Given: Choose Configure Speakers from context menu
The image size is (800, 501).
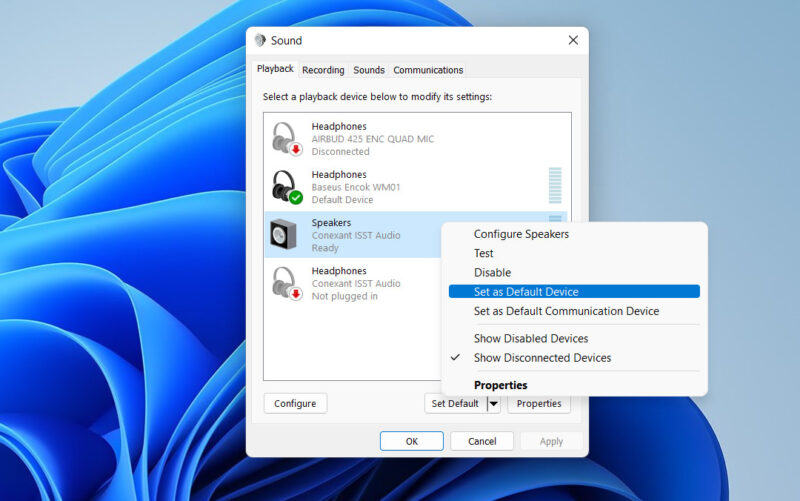Looking at the screenshot, I should tap(521, 234).
